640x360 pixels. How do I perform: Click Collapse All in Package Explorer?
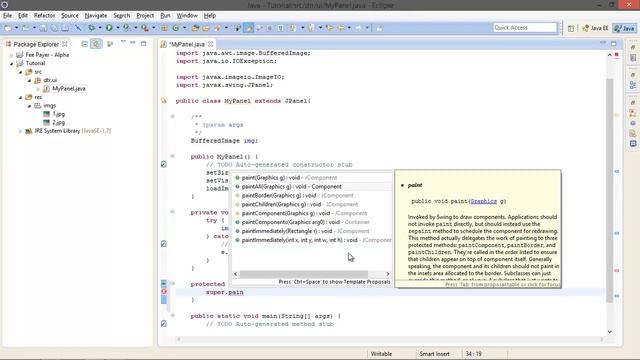tap(84, 44)
